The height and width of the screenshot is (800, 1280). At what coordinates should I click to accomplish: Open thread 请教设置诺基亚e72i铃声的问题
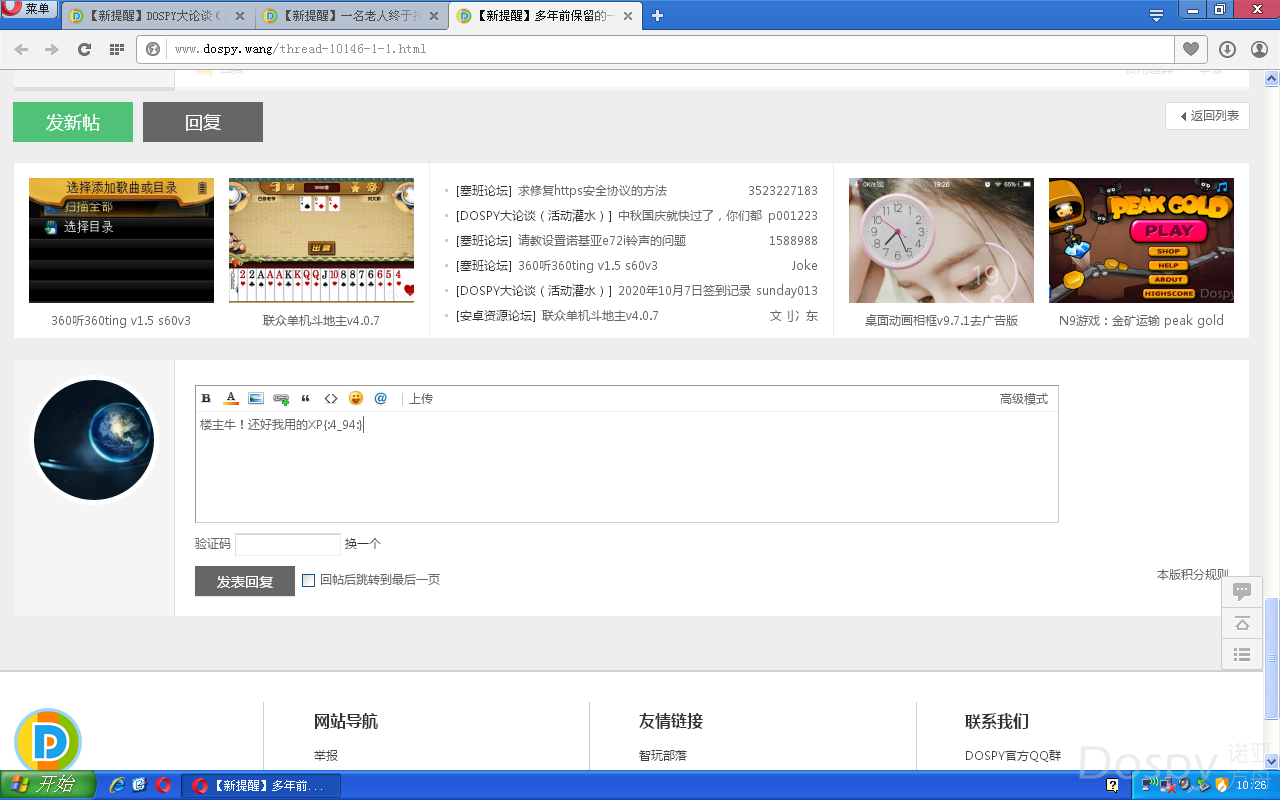click(602, 241)
